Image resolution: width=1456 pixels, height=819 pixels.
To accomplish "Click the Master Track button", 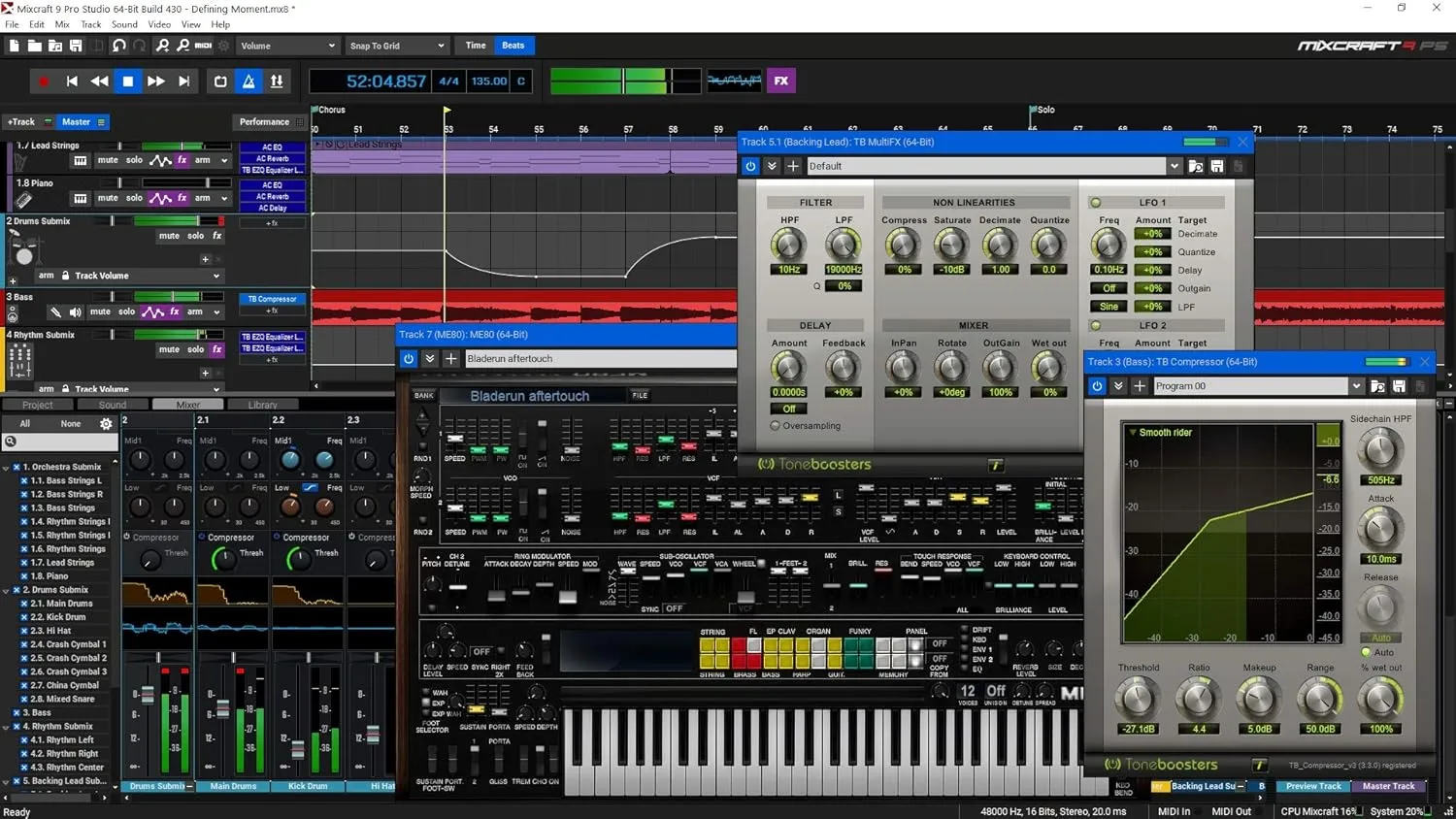I will pyautogui.click(x=1388, y=786).
